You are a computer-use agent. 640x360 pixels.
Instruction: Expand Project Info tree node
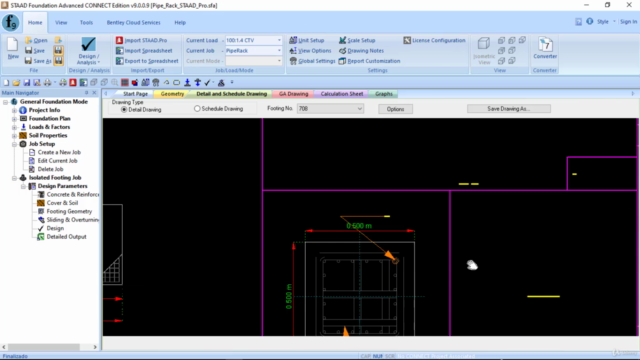point(14,110)
